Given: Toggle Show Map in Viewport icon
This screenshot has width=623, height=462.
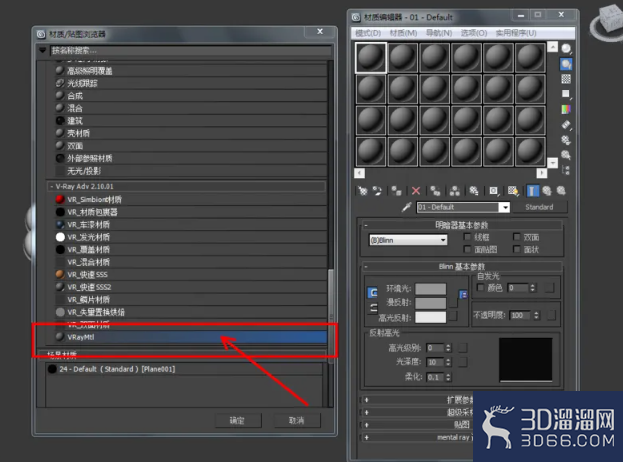Looking at the screenshot, I should [x=513, y=191].
